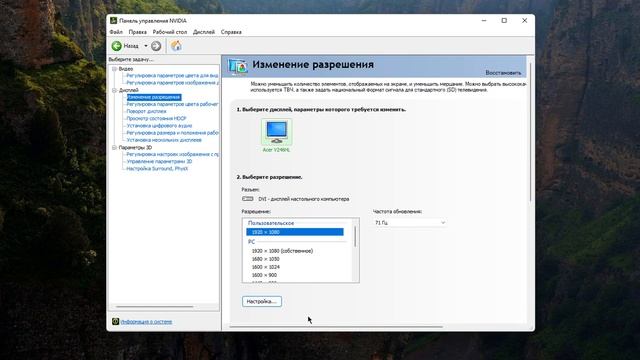This screenshot has width=640, height=360.
Task: Click the task tree horizontal scrollbar
Action: tap(154, 307)
